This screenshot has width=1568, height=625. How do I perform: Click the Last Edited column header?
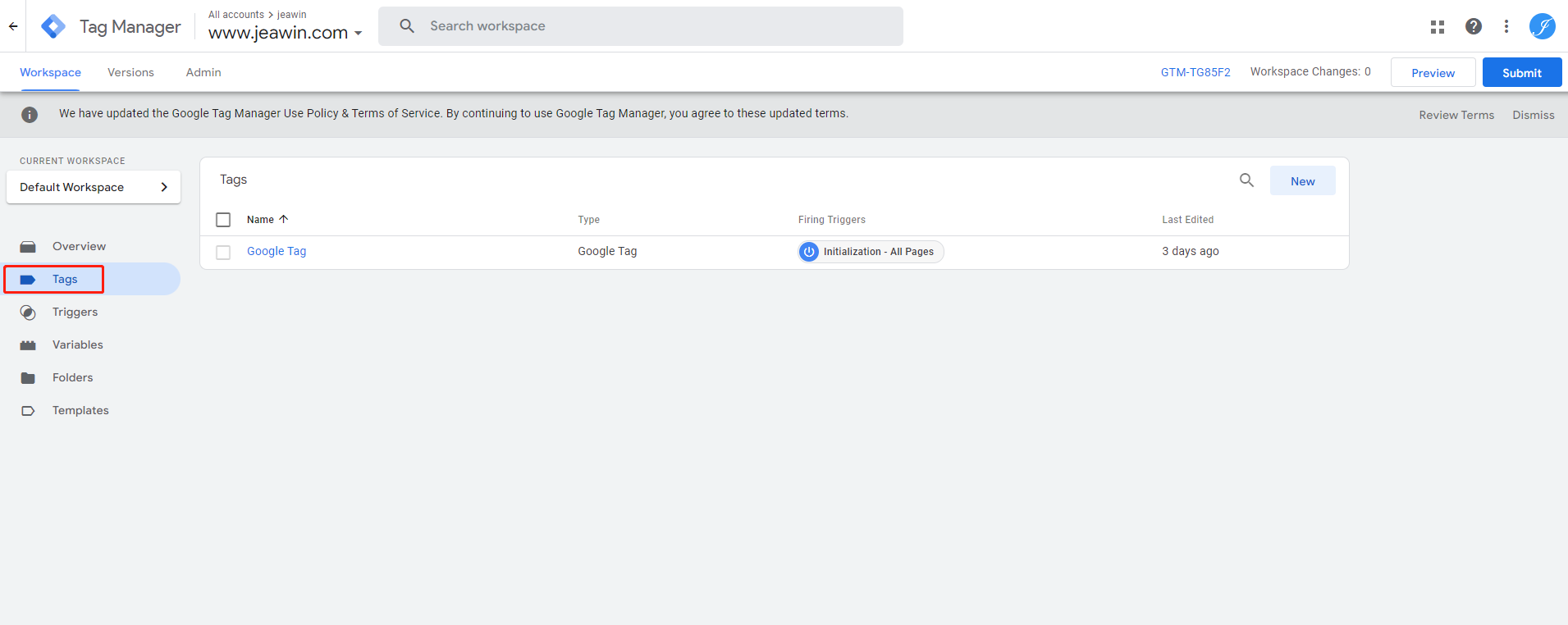[1187, 220]
